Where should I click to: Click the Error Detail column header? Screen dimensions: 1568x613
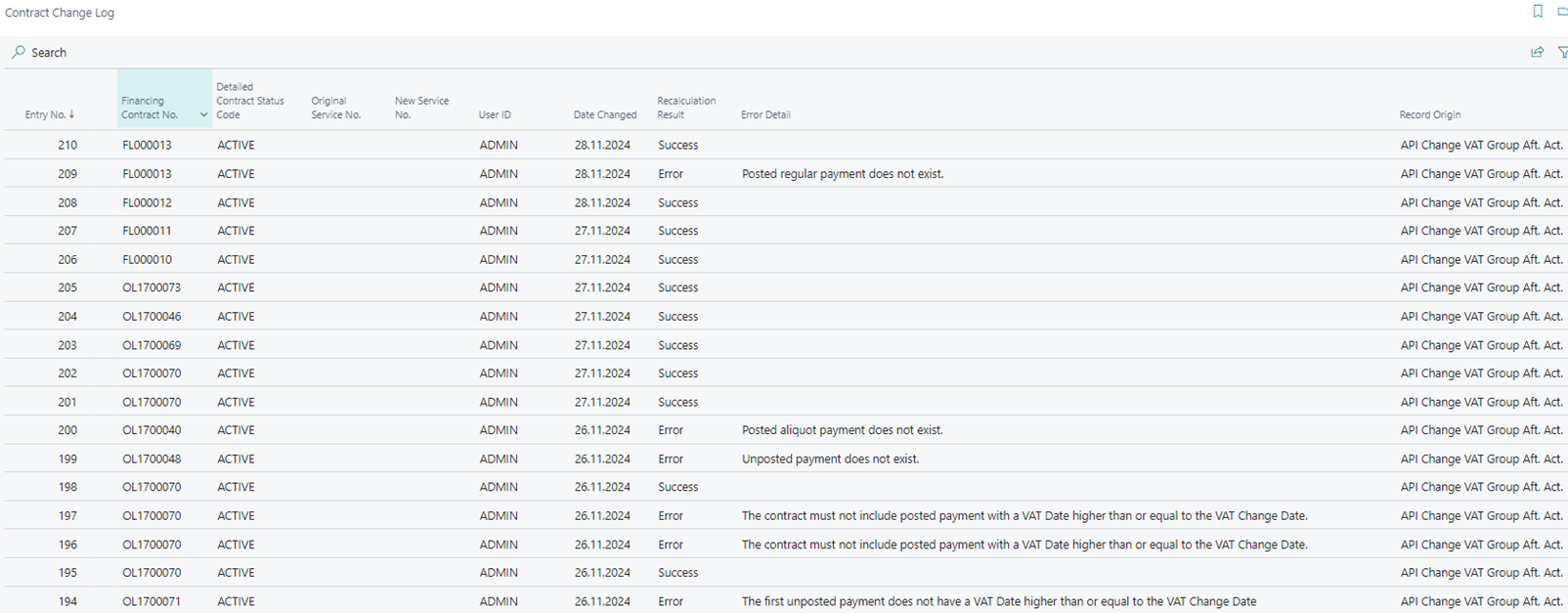[x=765, y=114]
